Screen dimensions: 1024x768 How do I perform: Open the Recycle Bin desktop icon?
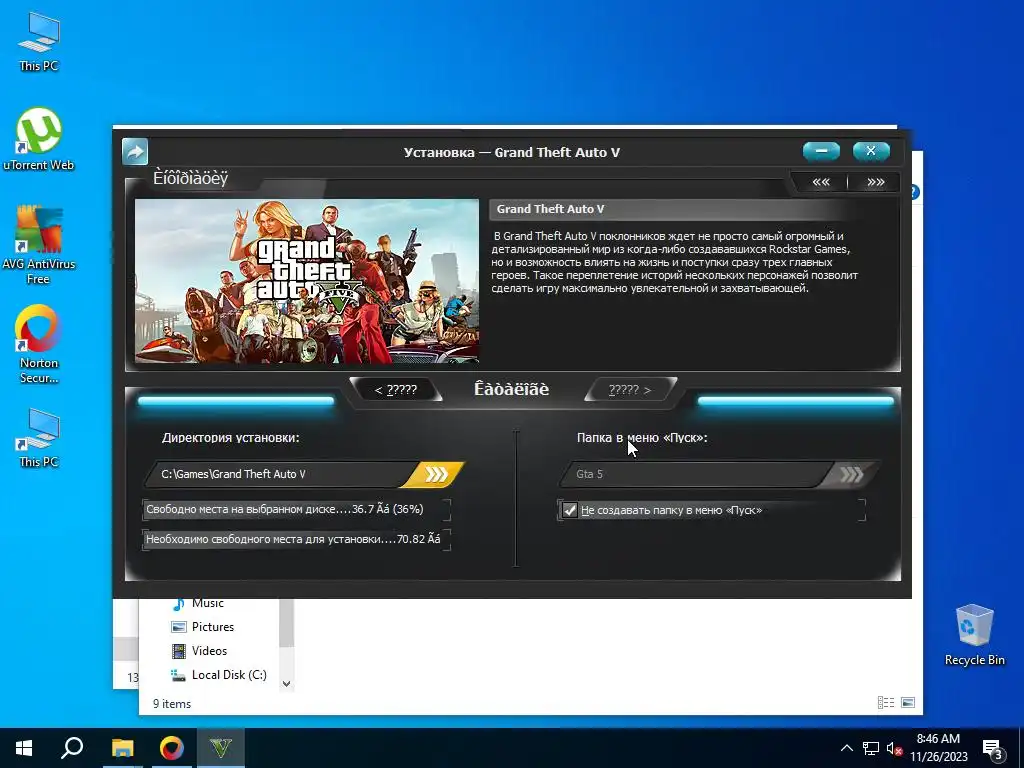[x=974, y=635]
